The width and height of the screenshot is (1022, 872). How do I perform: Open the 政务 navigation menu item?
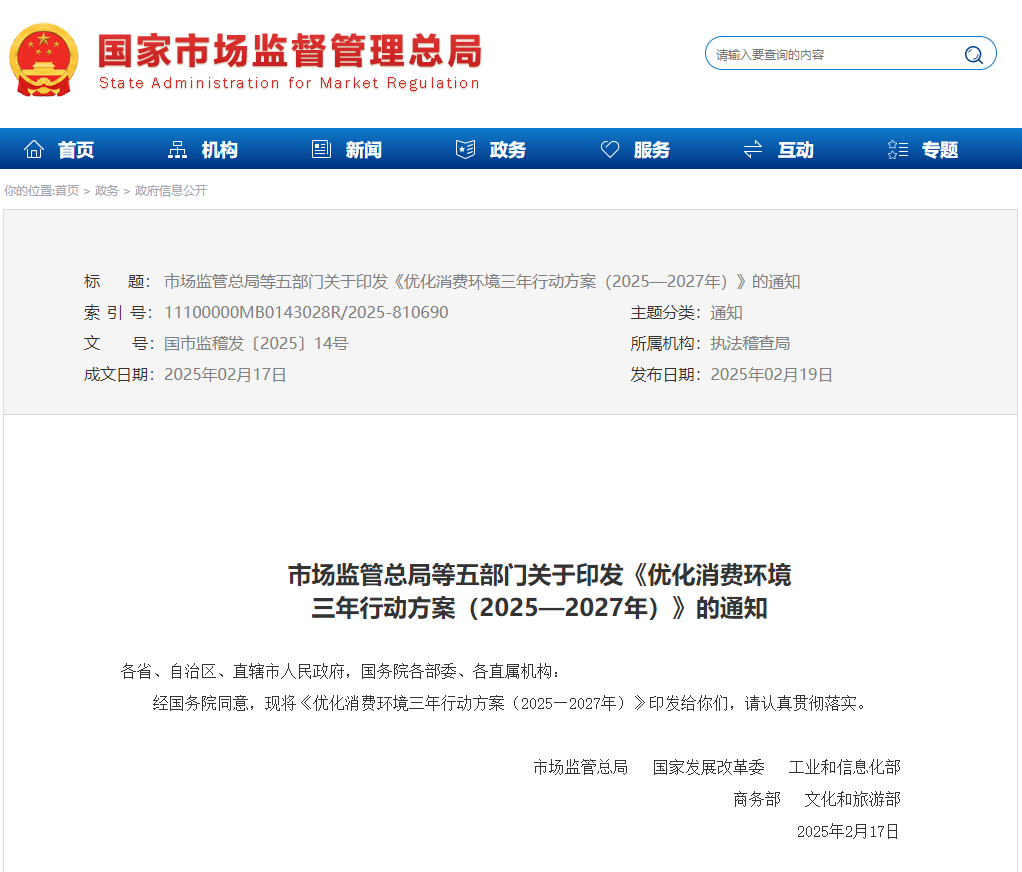(508, 150)
